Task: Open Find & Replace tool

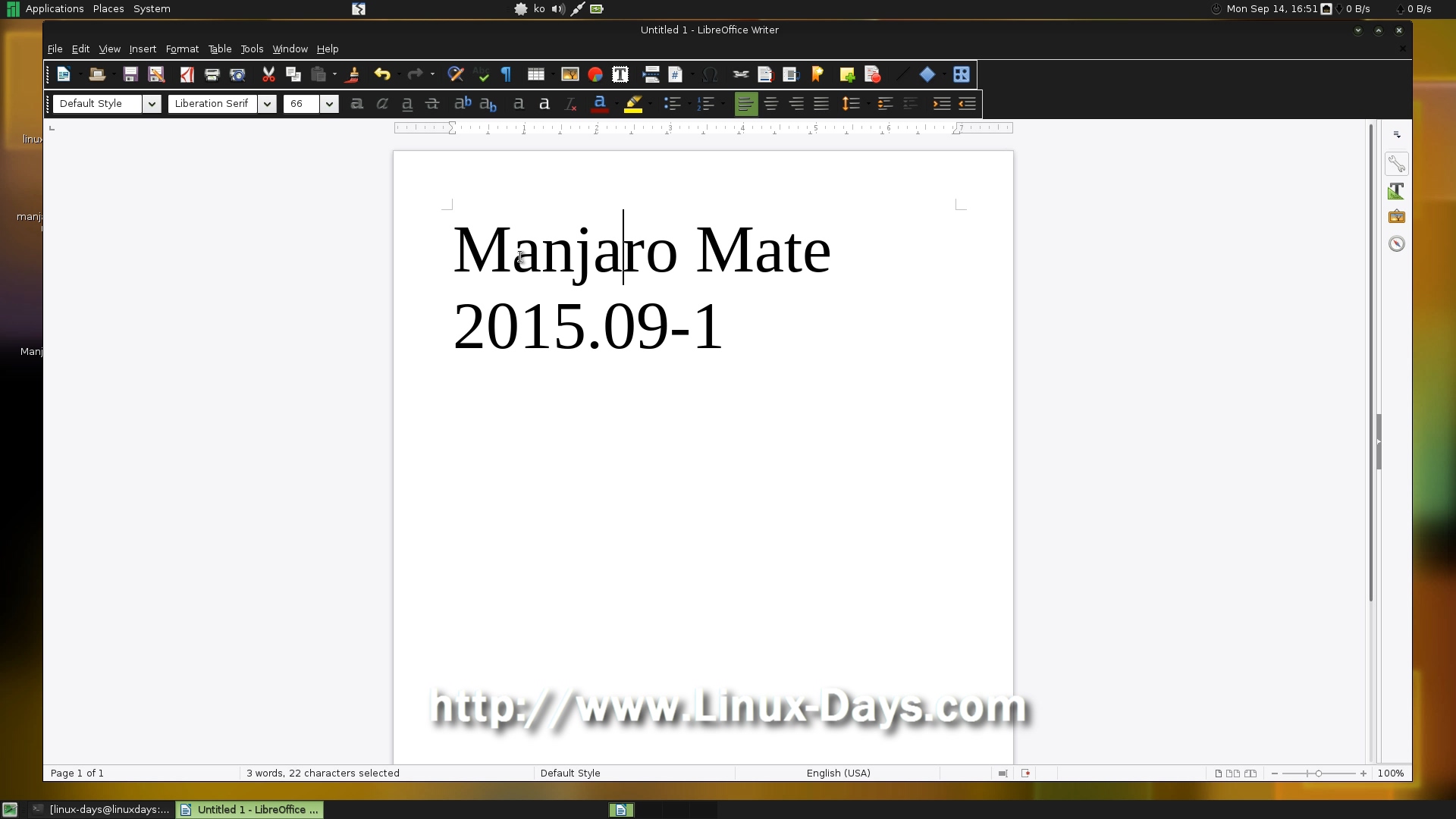Action: click(456, 74)
